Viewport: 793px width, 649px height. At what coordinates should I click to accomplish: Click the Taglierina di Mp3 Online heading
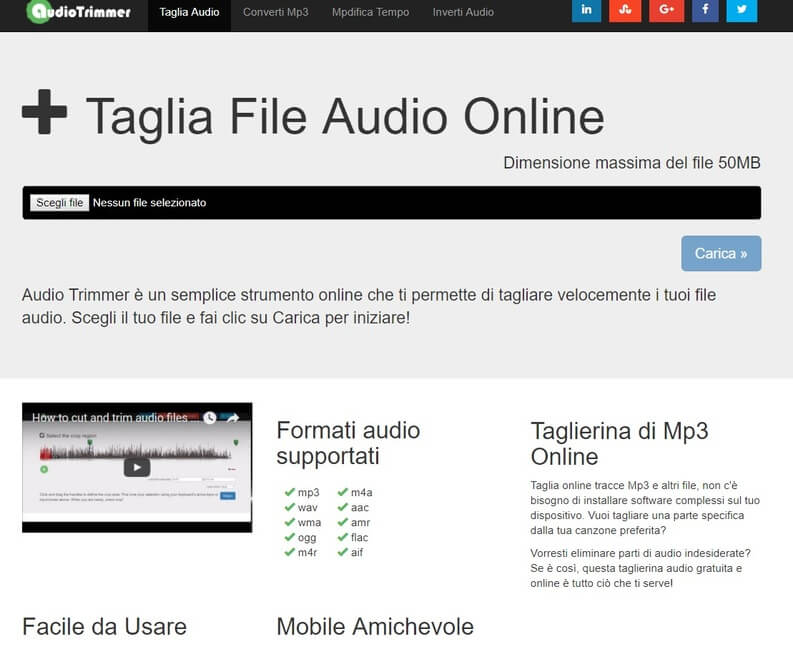620,444
